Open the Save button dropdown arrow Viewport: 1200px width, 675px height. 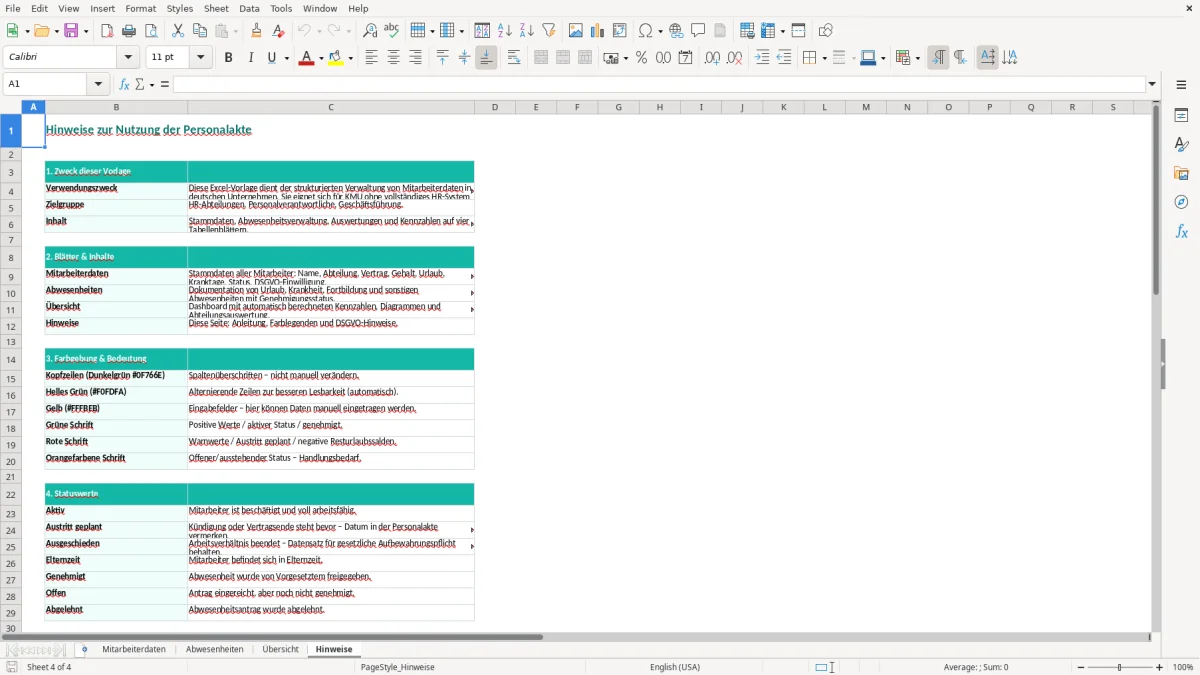coord(86,31)
